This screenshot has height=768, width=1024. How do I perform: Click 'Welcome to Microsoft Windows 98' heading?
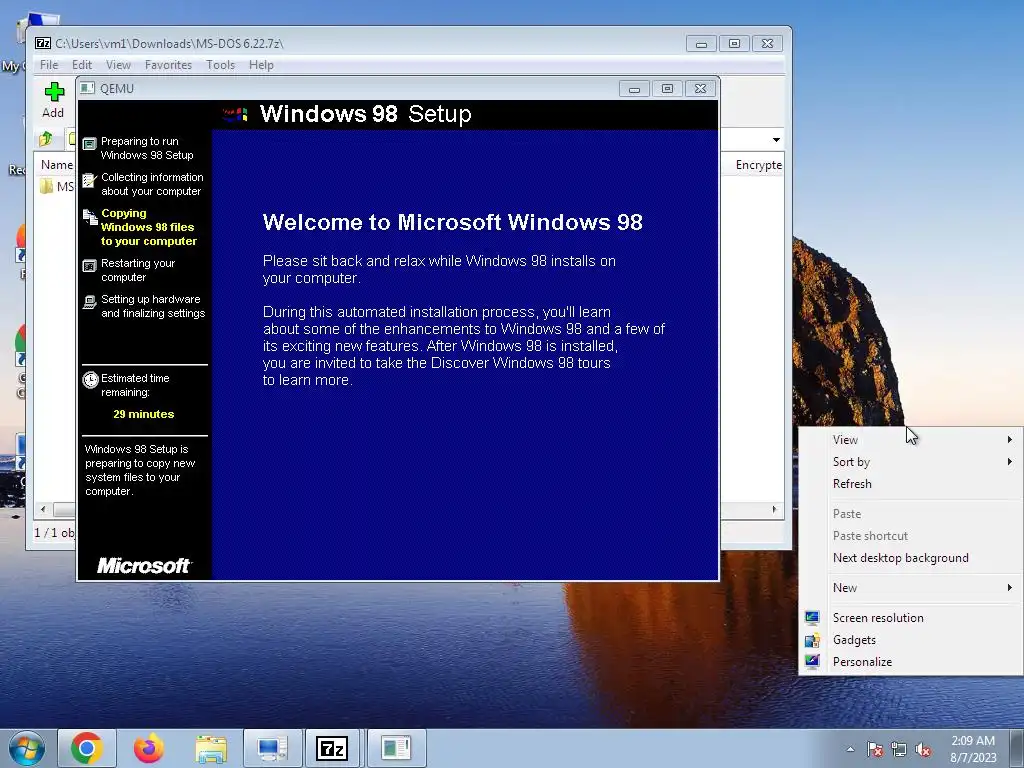453,222
